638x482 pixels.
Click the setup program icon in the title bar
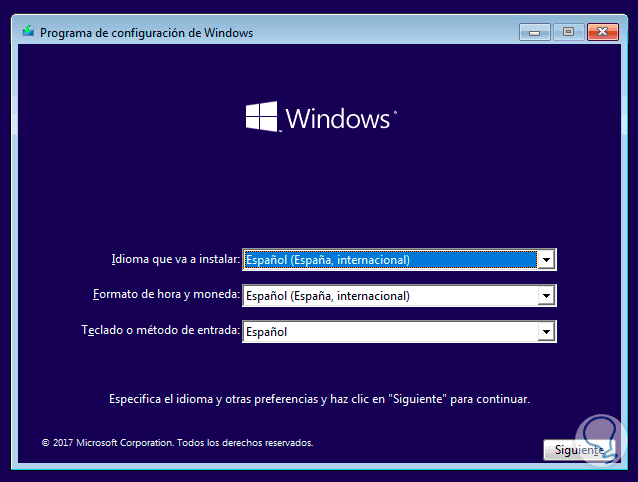click(28, 31)
